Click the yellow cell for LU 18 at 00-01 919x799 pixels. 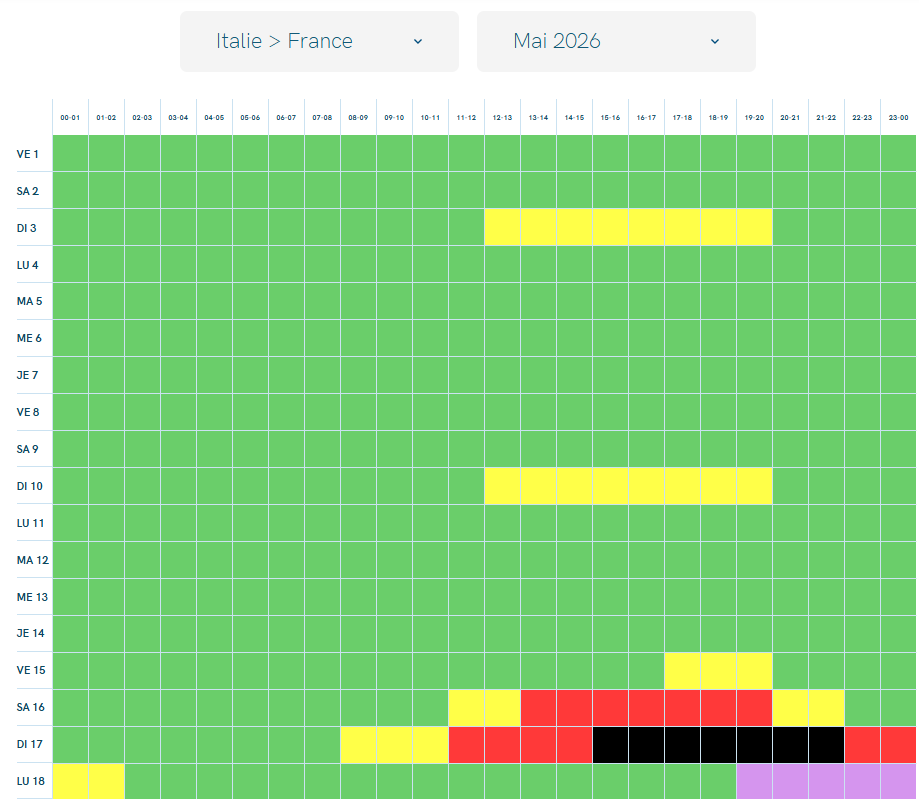click(x=70, y=781)
